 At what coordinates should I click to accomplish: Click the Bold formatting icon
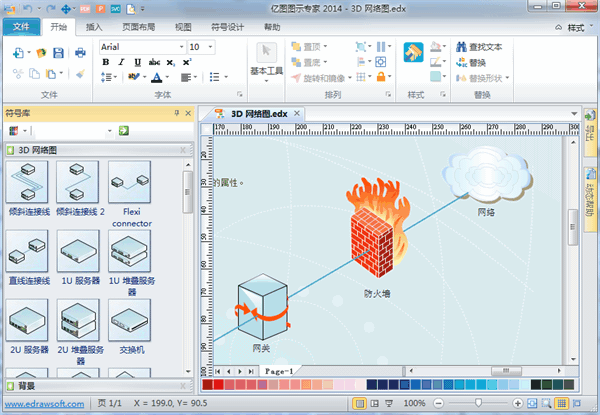pyautogui.click(x=106, y=62)
